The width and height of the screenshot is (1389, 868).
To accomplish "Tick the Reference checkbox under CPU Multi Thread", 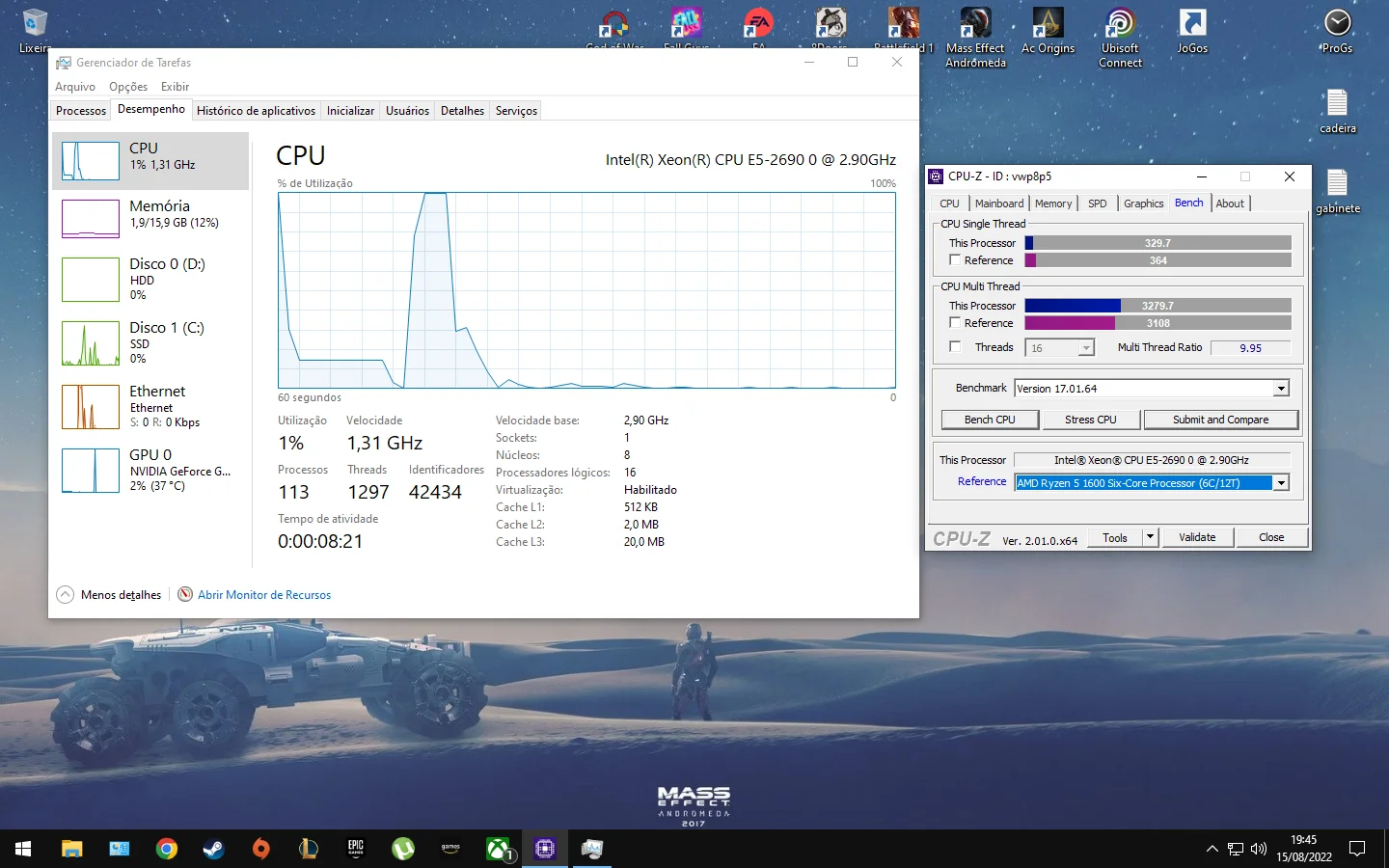I will (x=955, y=323).
